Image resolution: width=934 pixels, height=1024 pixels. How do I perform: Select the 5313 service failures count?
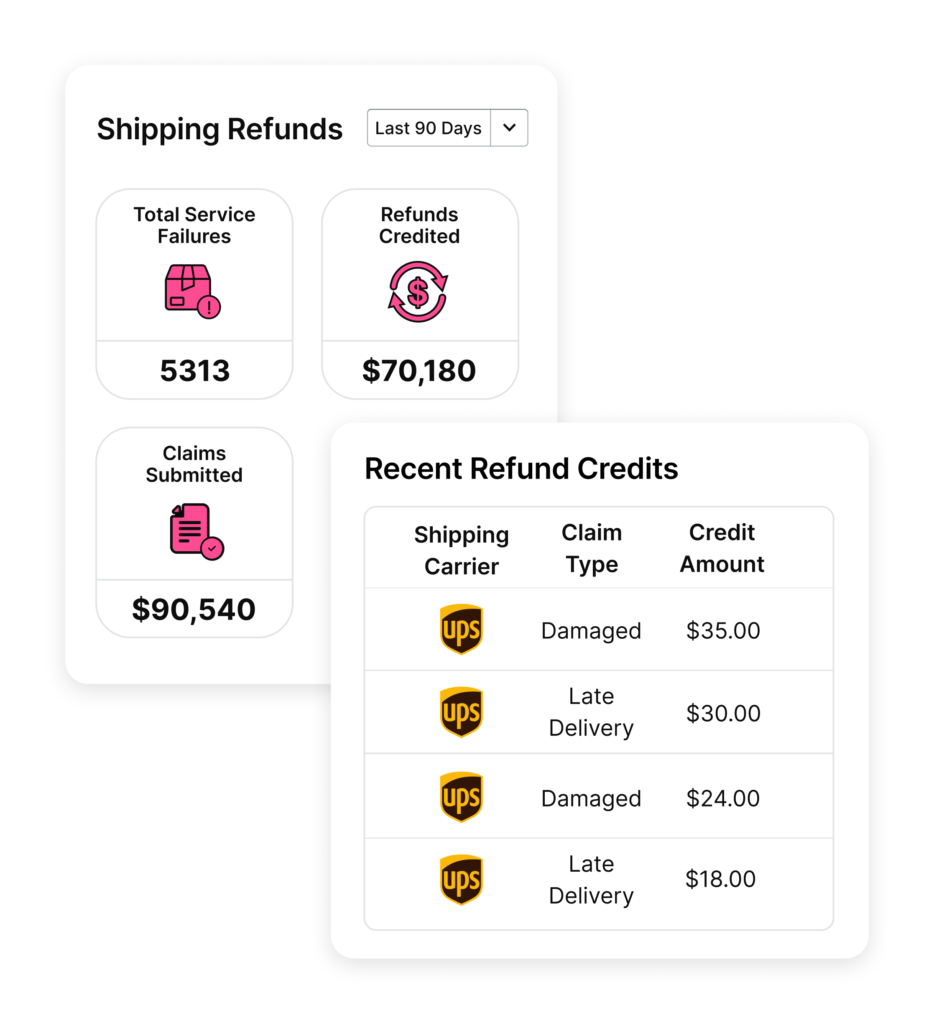pyautogui.click(x=193, y=370)
